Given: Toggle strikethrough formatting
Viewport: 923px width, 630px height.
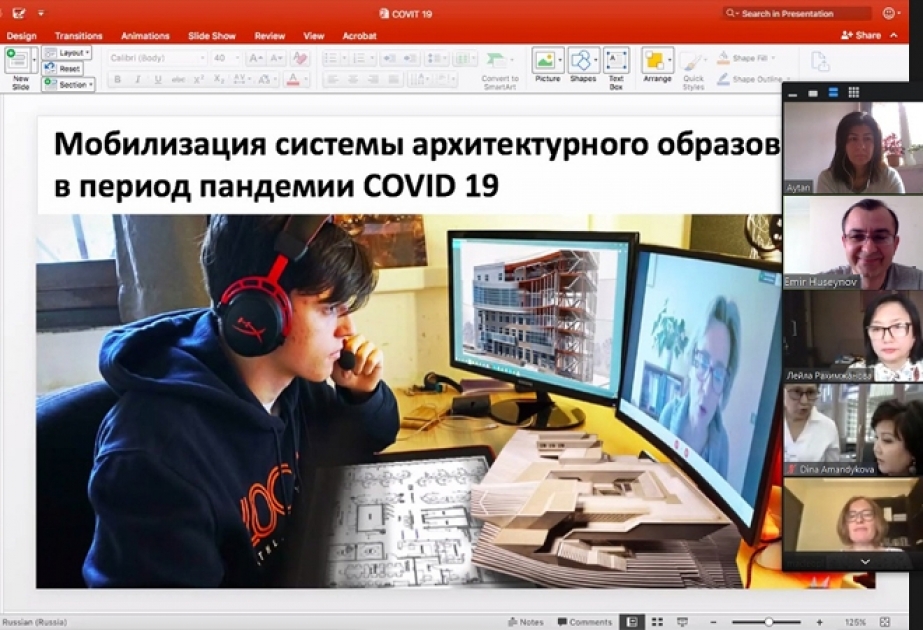Looking at the screenshot, I should [178, 79].
